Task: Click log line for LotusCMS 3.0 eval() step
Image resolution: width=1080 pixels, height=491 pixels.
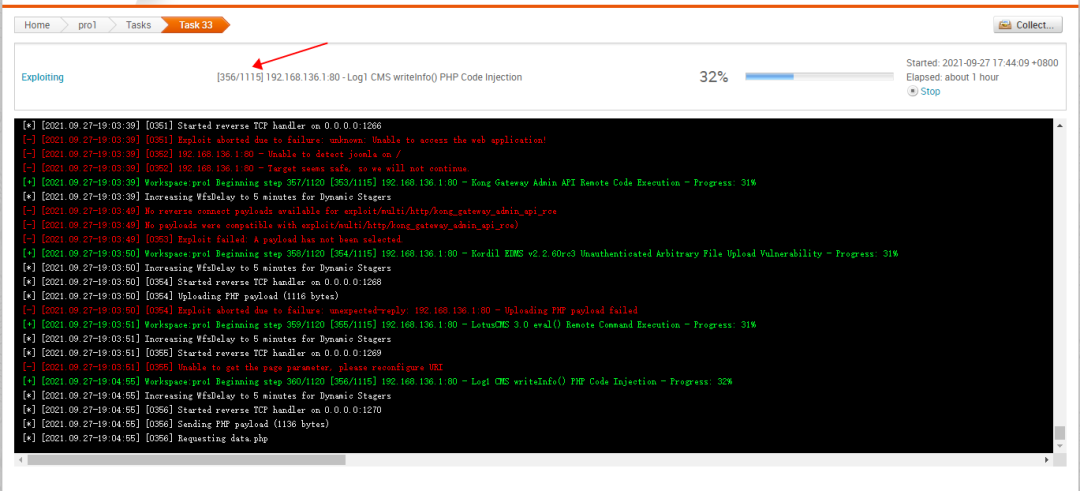Action: pyautogui.click(x=388, y=324)
